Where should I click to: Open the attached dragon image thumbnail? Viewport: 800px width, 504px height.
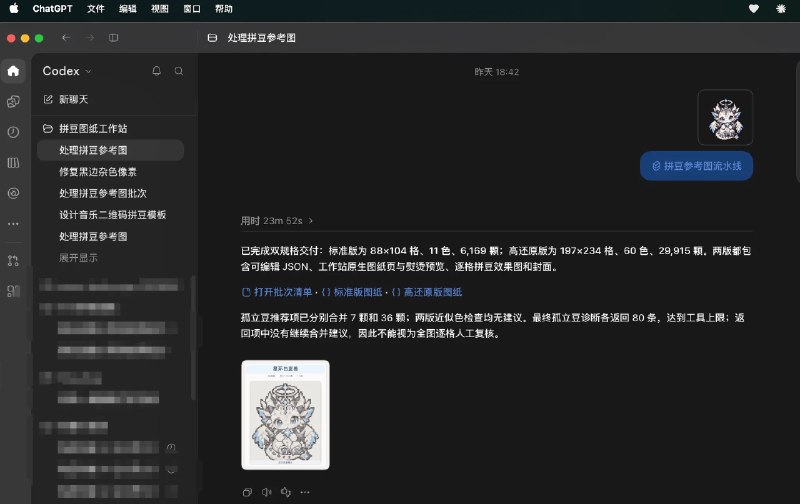[725, 117]
